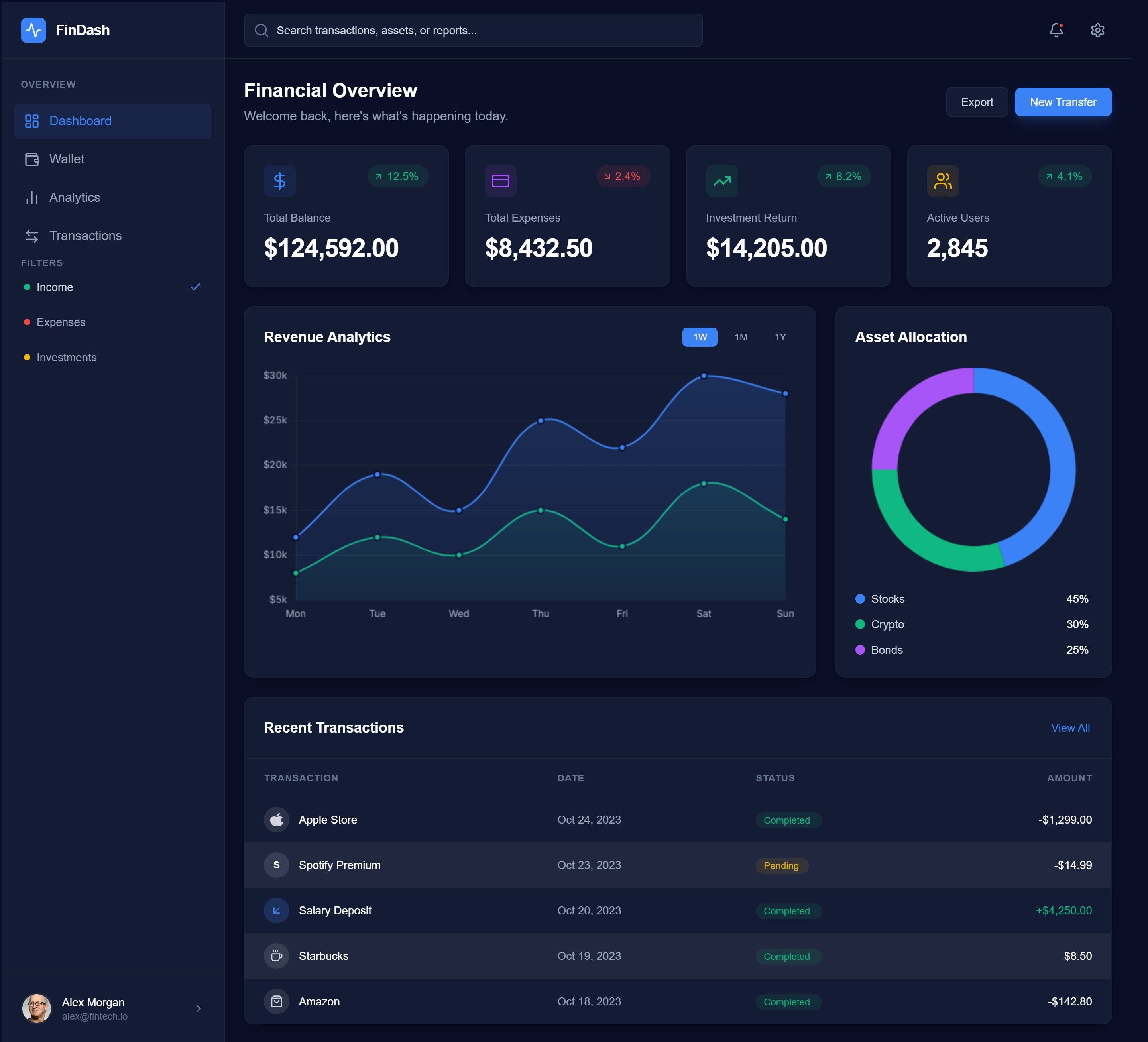Enable the Expenses filter
Viewport: 1148px width, 1042px height.
pos(61,322)
